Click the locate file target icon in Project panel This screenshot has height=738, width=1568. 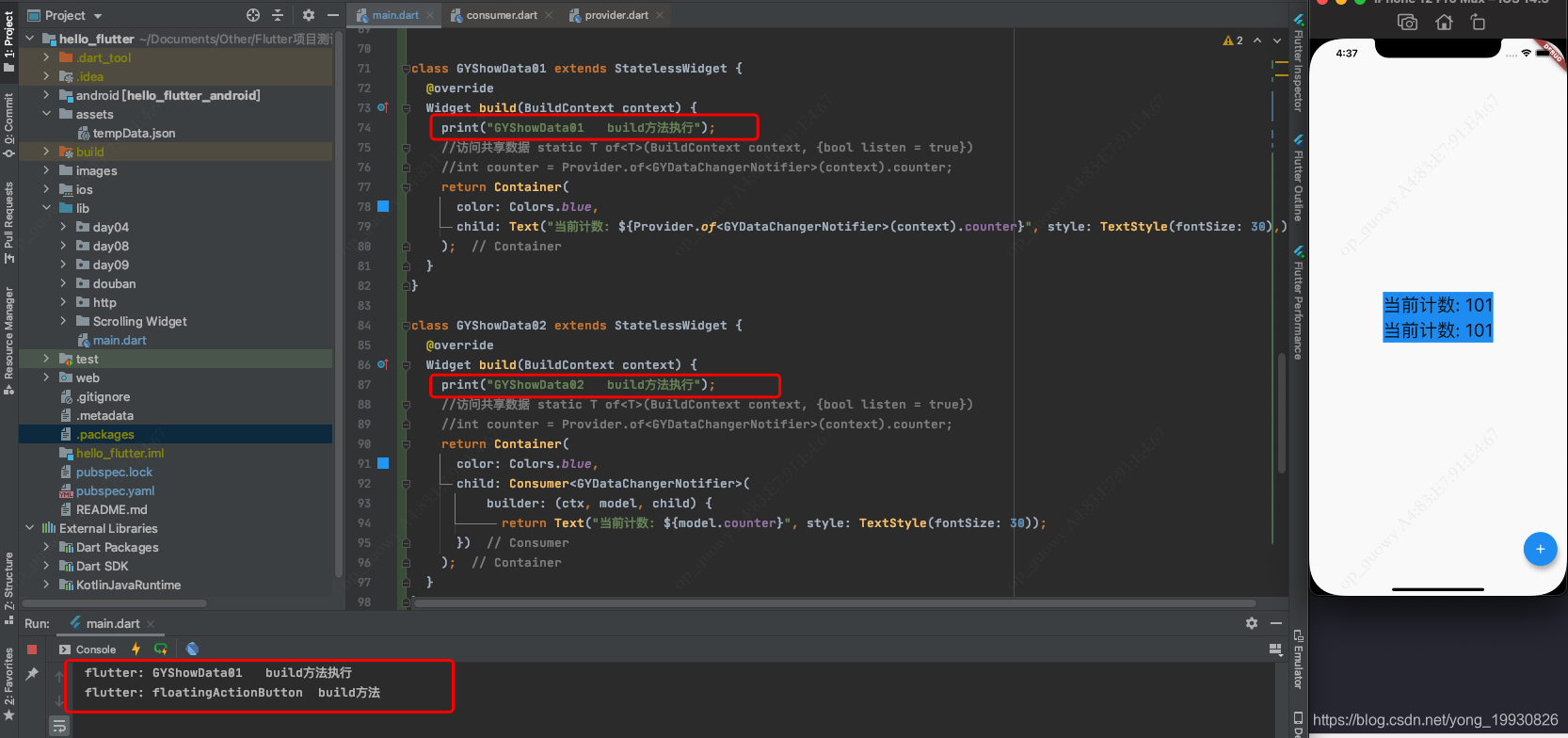pos(253,15)
